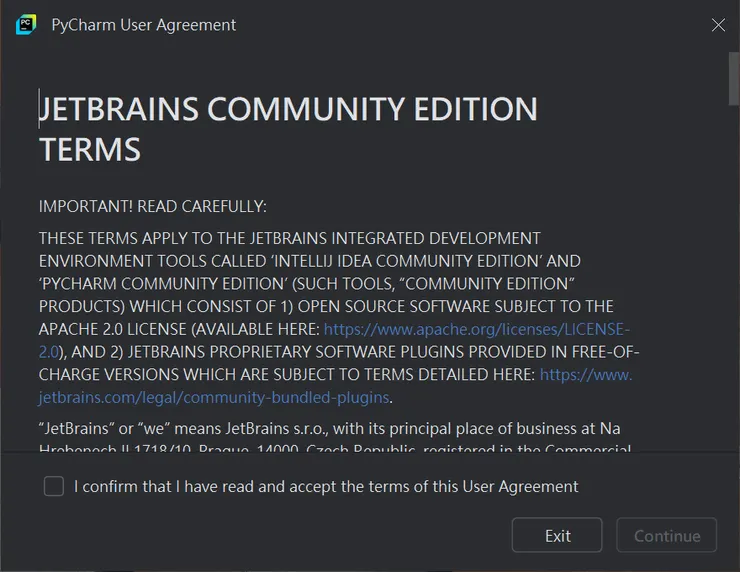Screen dimensions: 740x572
Task: Click the 'IMPORTANT! READ CAREFULLY:' line
Action: click(153, 207)
